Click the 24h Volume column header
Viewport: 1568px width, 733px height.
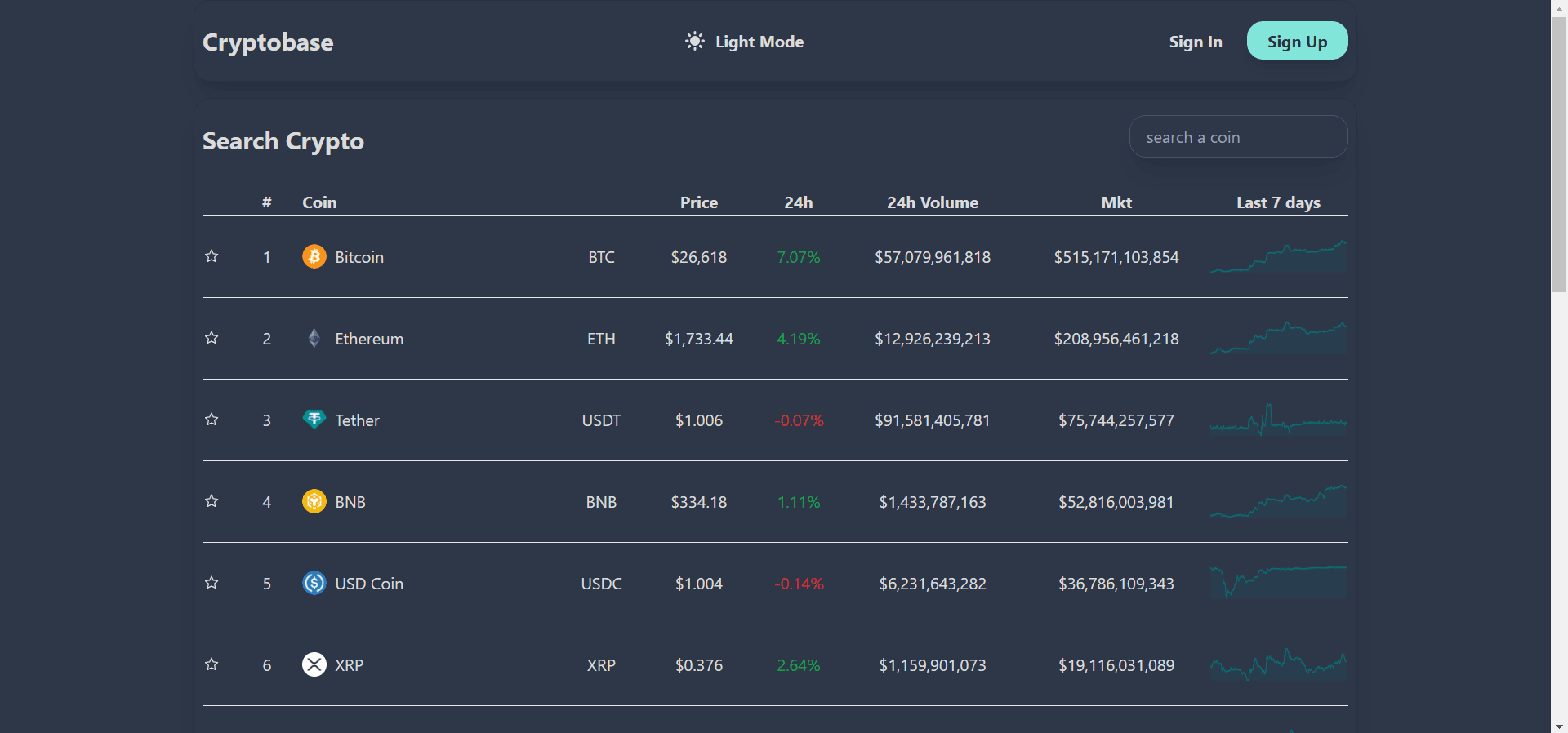933,202
